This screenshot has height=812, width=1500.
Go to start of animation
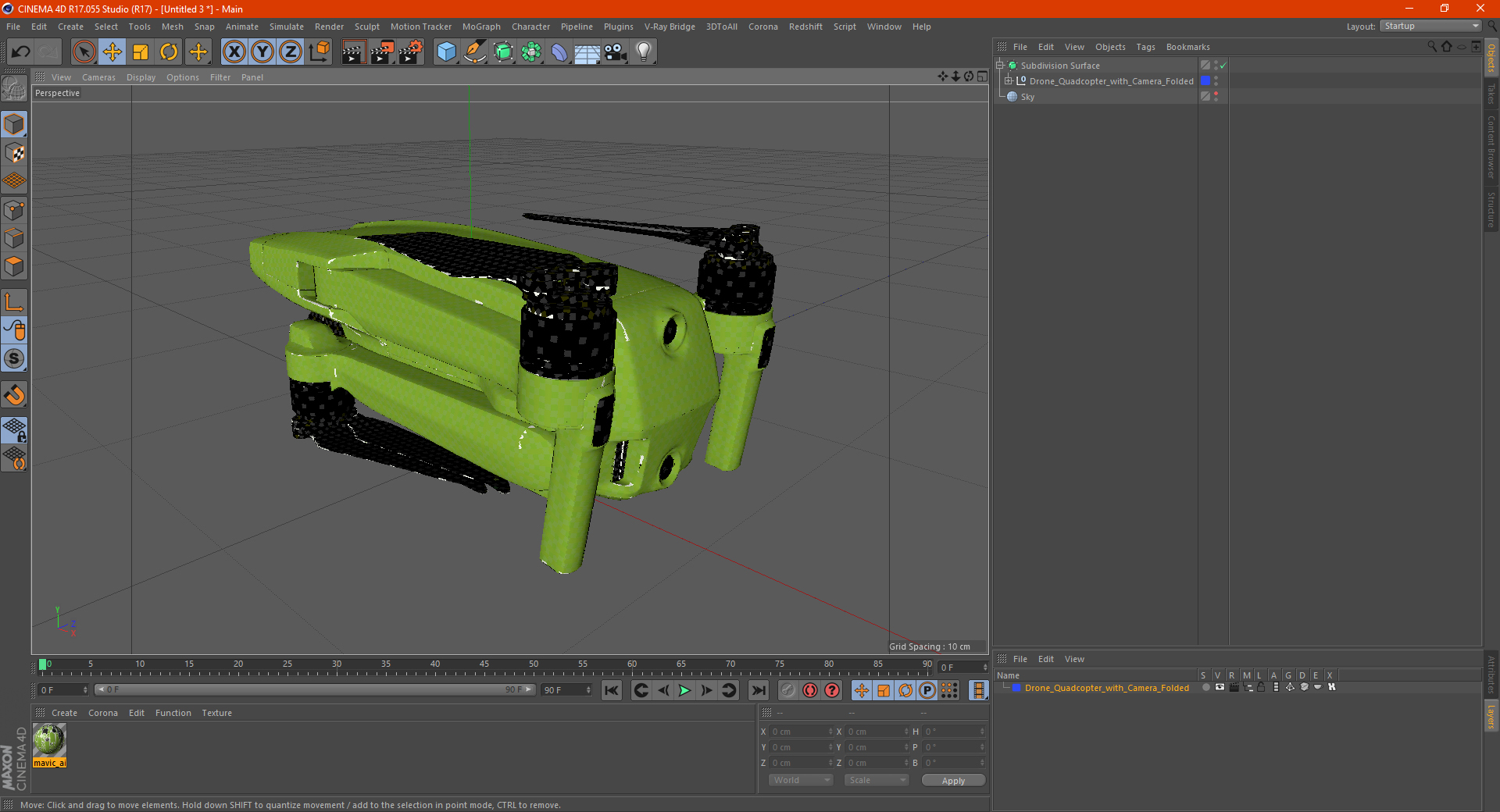click(612, 690)
